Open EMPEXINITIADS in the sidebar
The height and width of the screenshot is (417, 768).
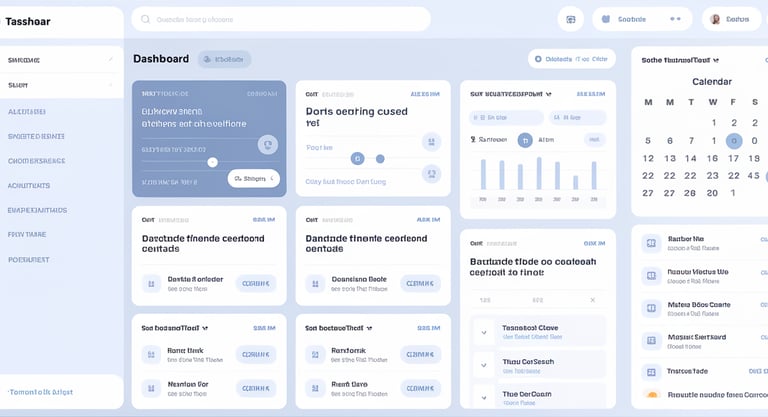pyautogui.click(x=37, y=210)
